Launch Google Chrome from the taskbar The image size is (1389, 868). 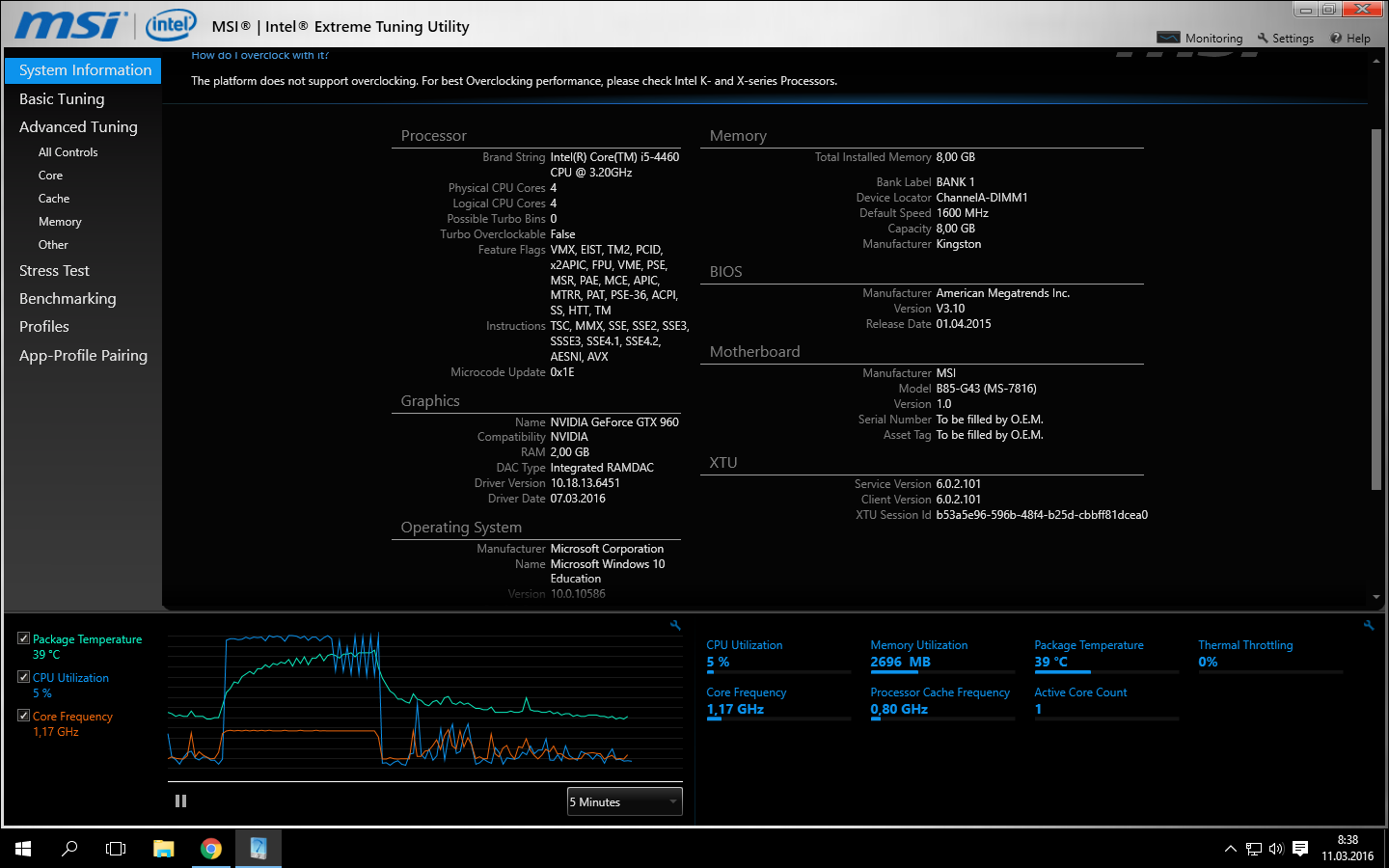(x=211, y=849)
